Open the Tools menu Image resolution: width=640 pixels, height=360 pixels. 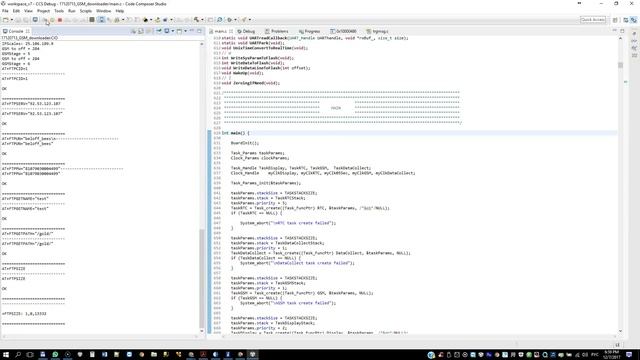[x=59, y=11]
